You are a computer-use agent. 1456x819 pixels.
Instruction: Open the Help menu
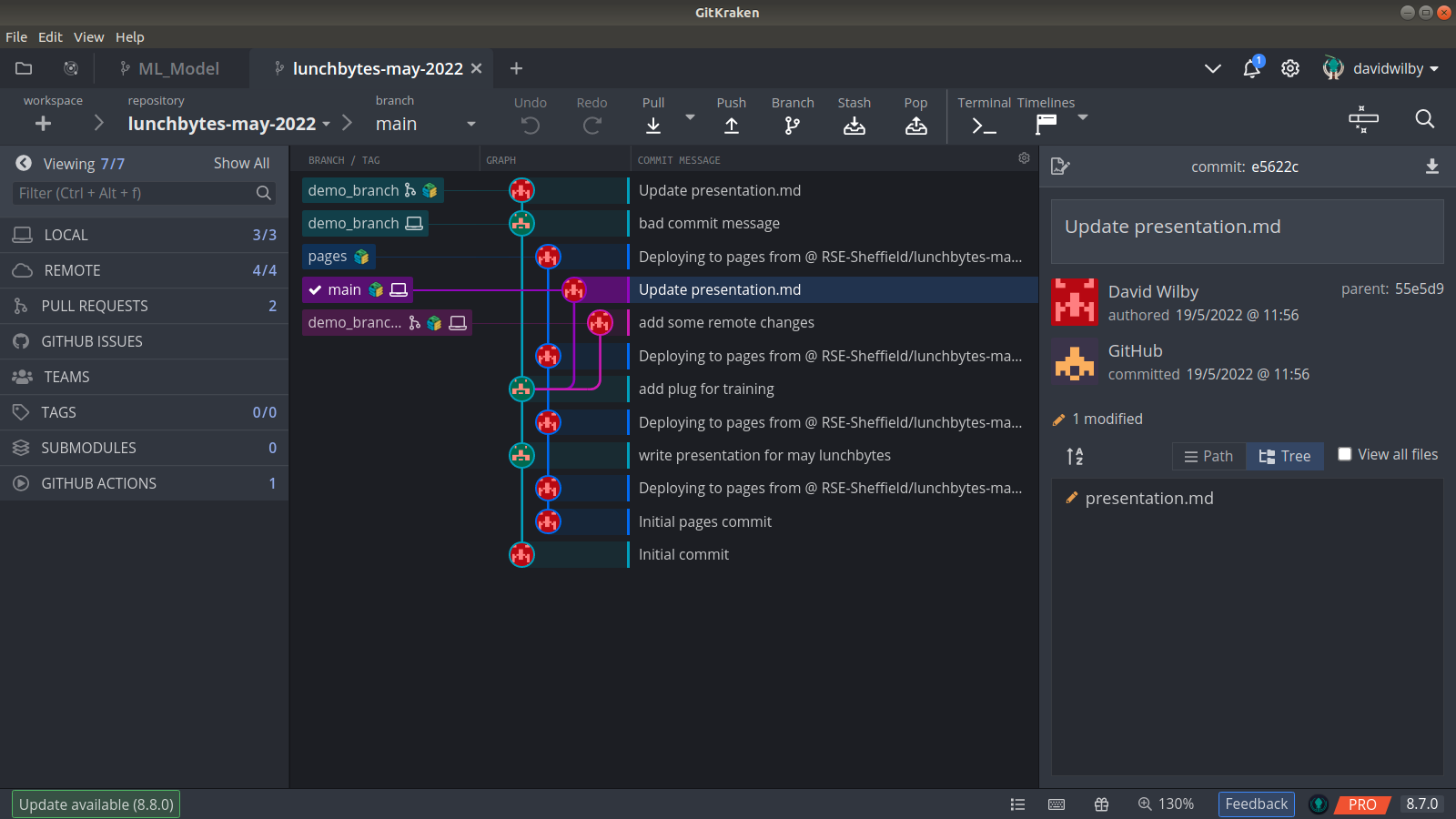(129, 37)
